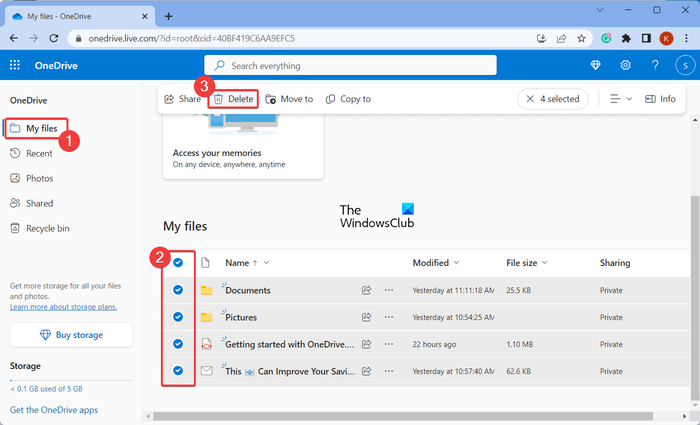This screenshot has height=425, width=700.
Task: Uncheck the Getting started with OneDrive checkbox
Action: [x=178, y=344]
